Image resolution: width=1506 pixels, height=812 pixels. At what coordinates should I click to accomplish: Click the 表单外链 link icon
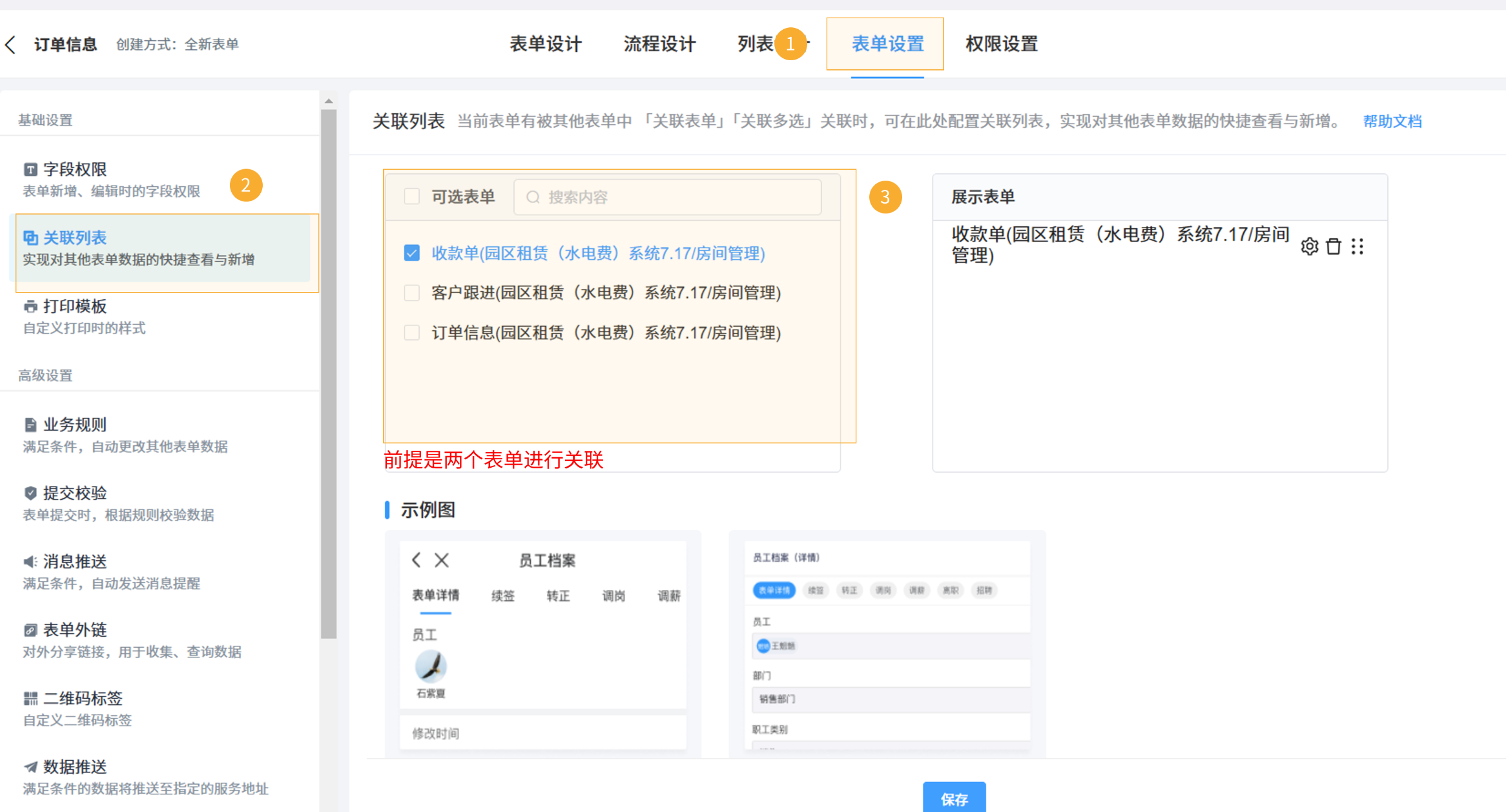point(30,630)
